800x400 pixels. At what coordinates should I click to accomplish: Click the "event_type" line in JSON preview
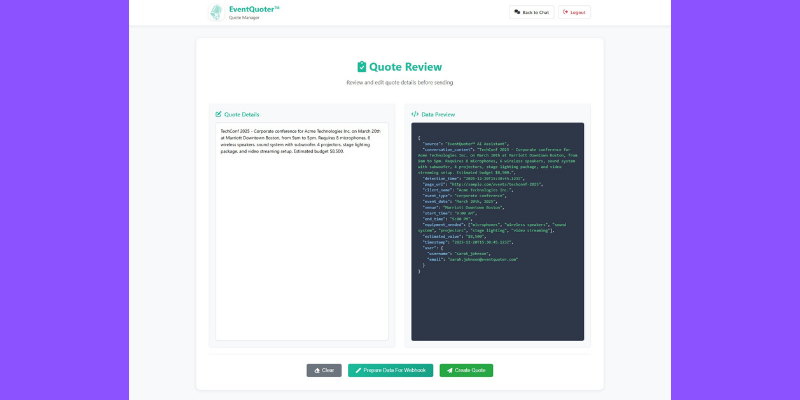coord(464,195)
